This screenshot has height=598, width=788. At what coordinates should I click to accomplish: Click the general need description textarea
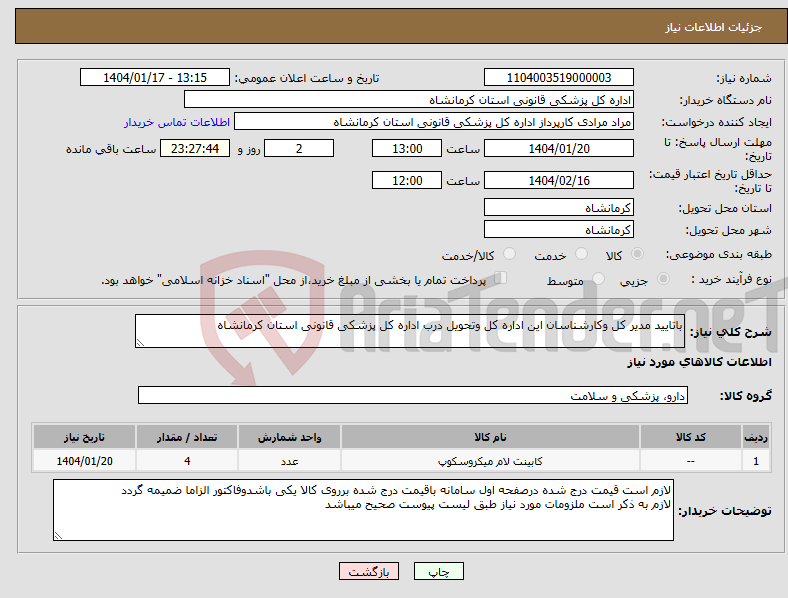410,331
